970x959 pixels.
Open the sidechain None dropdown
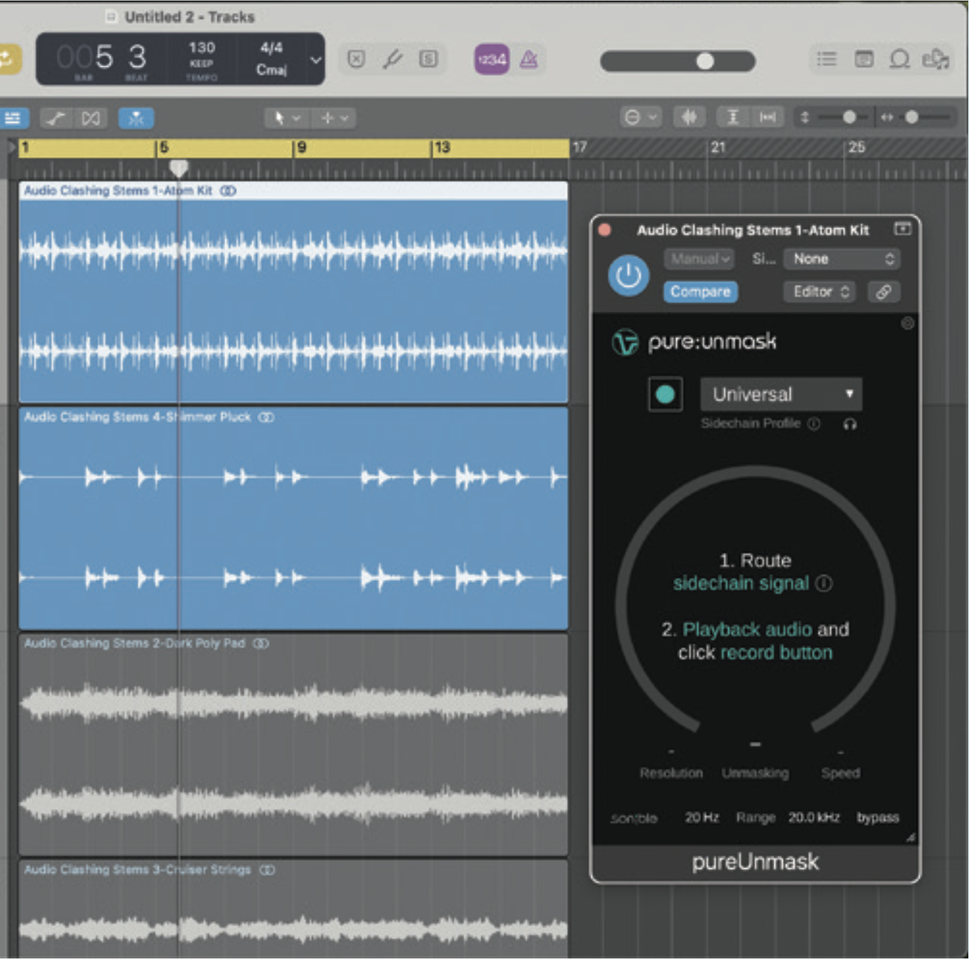(x=841, y=259)
